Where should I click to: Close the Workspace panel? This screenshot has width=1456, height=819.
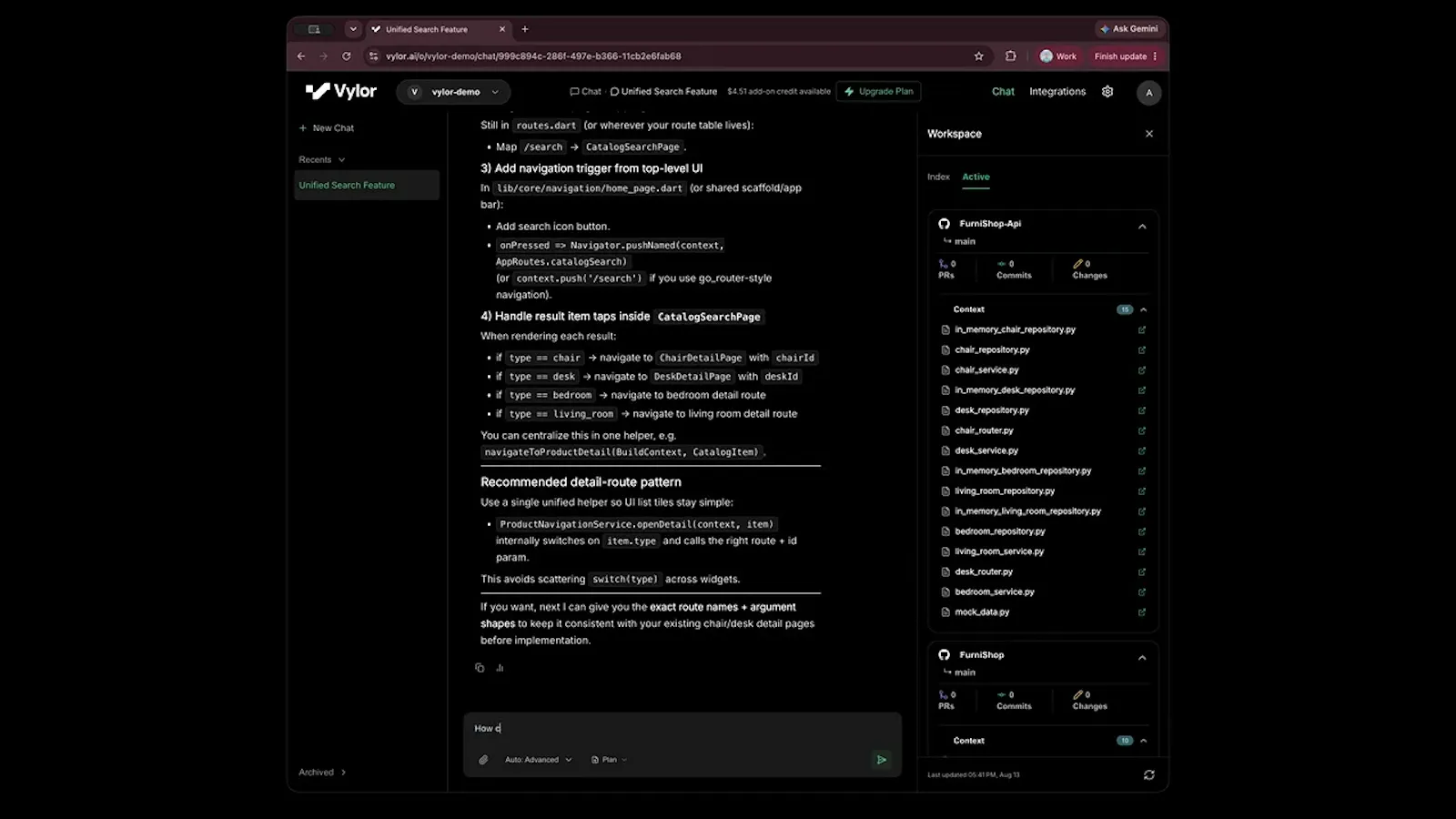1149,134
